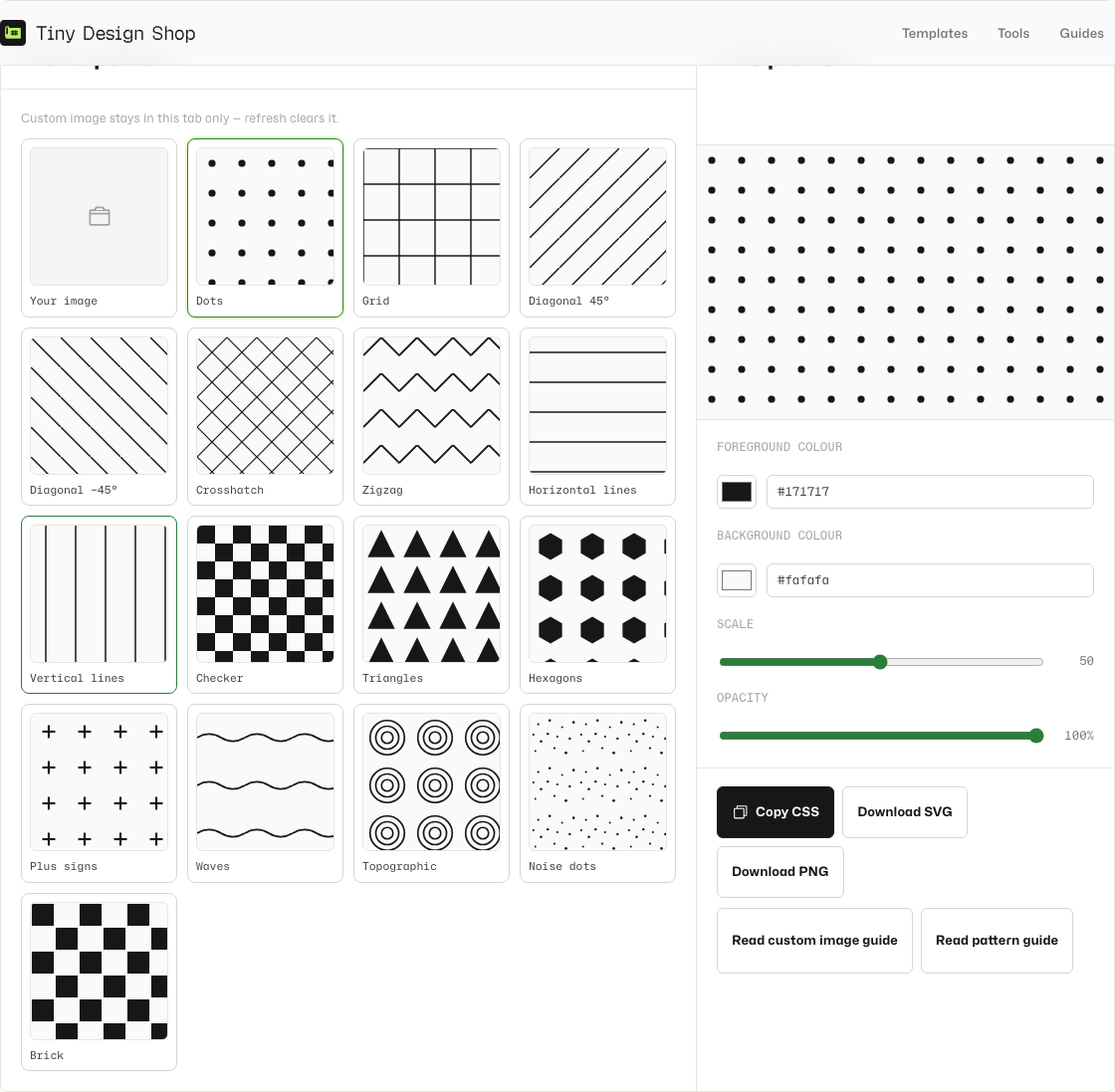Select the Plus signs pattern
1115x1092 pixels.
tap(99, 793)
